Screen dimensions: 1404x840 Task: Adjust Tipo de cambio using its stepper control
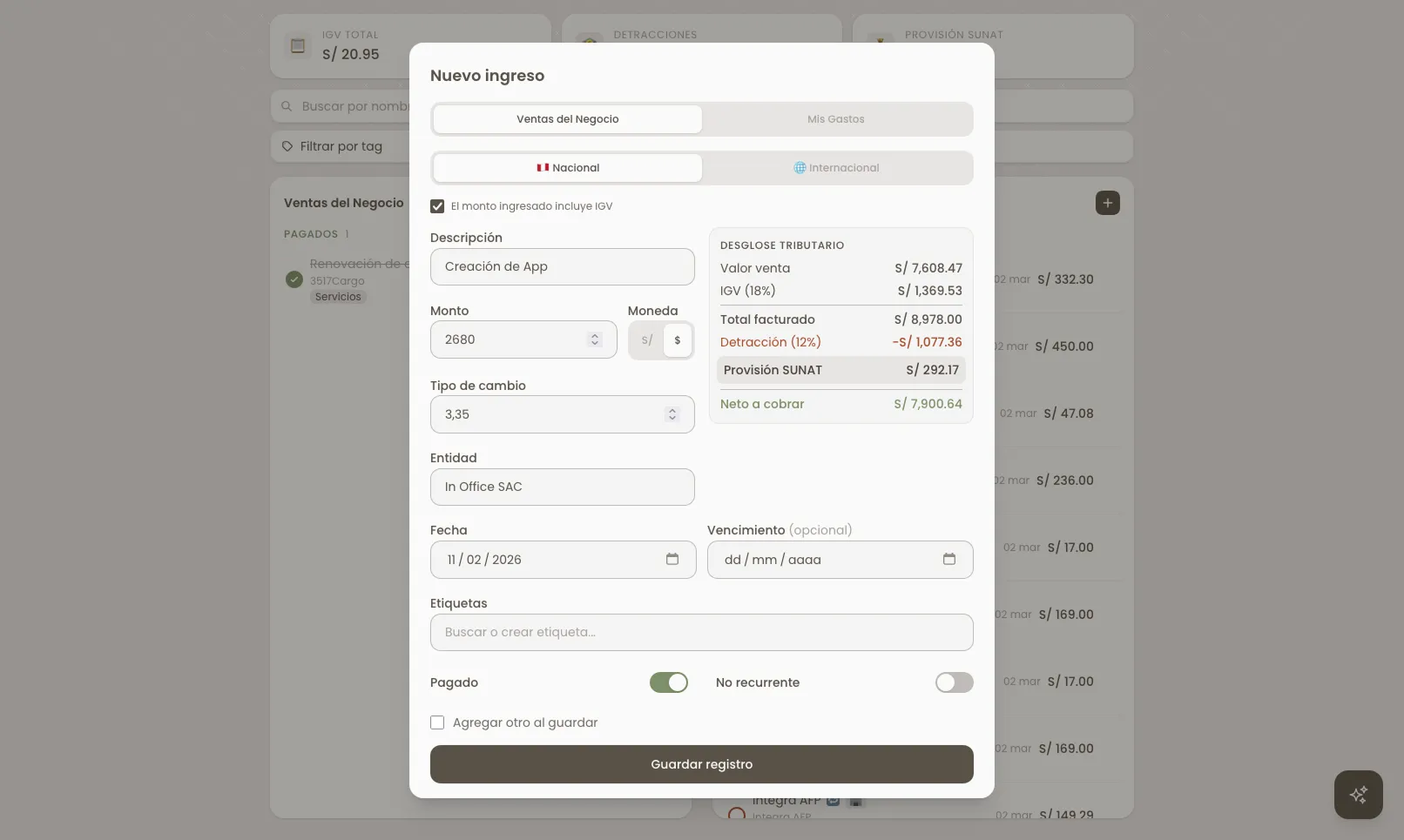[x=672, y=414]
